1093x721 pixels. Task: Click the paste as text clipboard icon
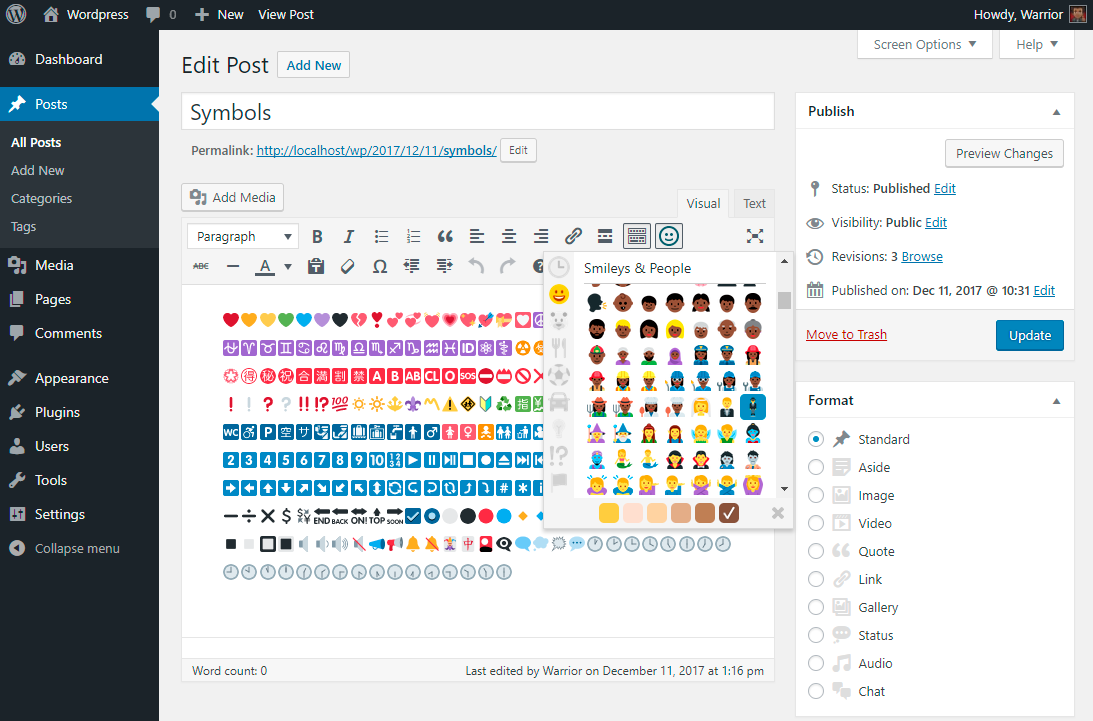tap(316, 266)
